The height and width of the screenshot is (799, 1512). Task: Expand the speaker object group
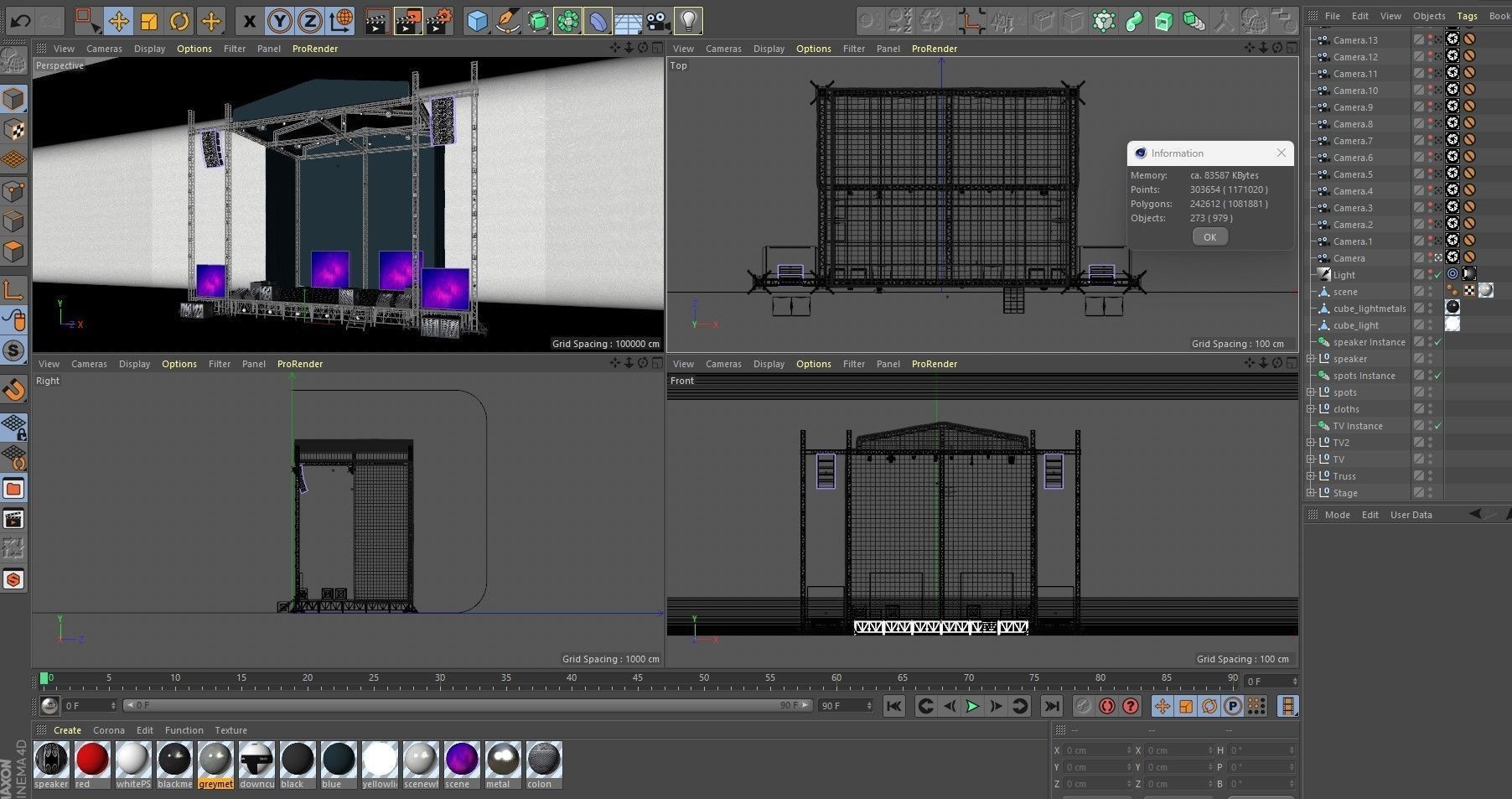tap(1311, 359)
